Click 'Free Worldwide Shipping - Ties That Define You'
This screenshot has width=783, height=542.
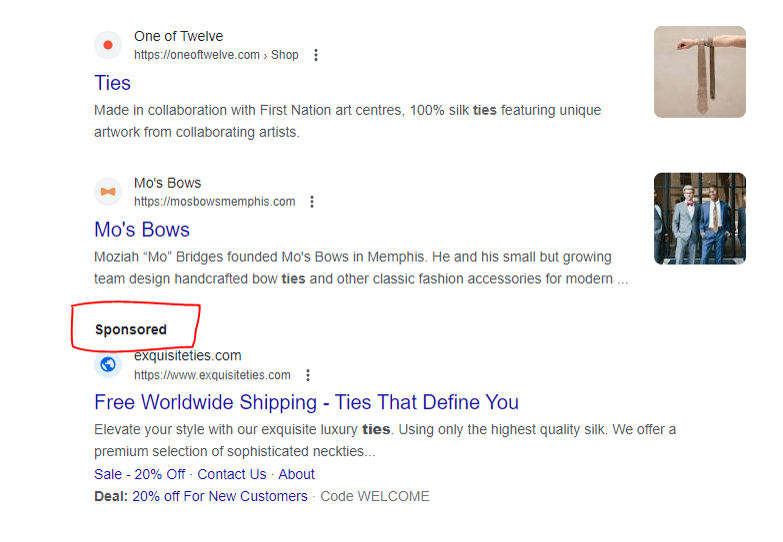point(306,403)
